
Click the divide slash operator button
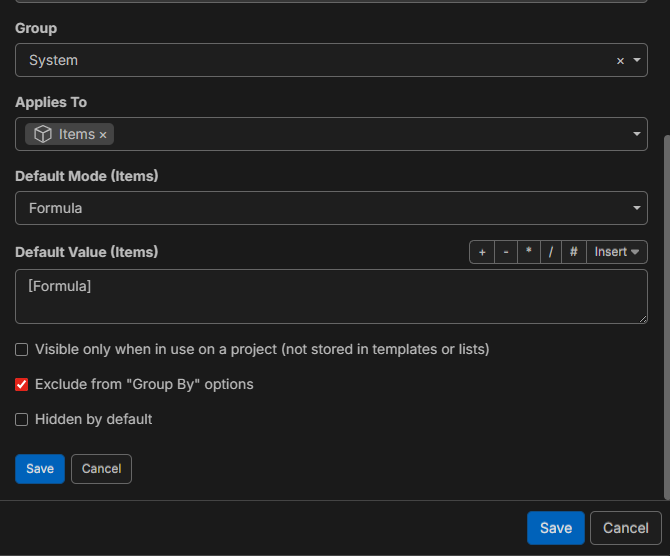pos(550,252)
